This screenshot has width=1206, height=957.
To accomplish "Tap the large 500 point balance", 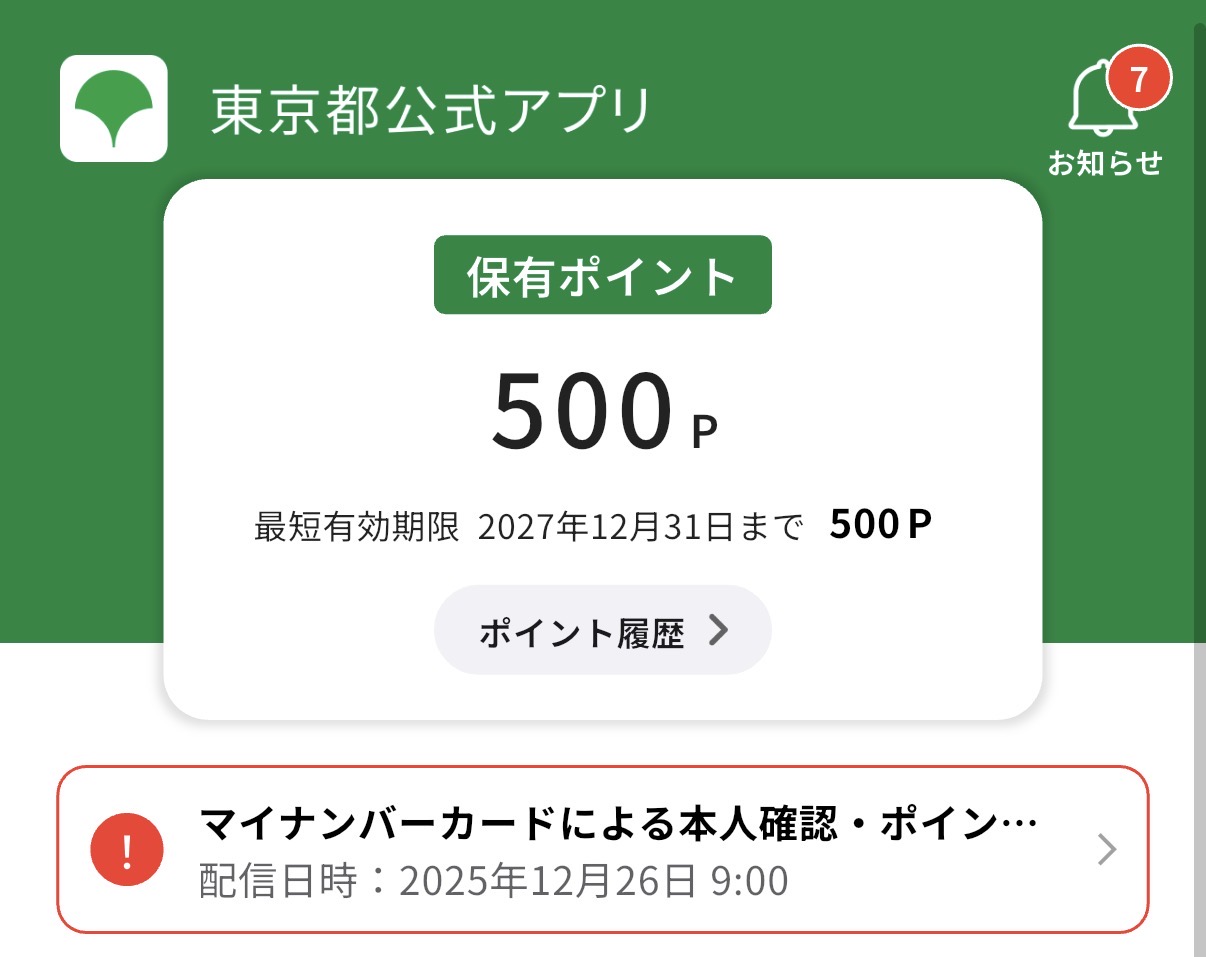I will (581, 411).
